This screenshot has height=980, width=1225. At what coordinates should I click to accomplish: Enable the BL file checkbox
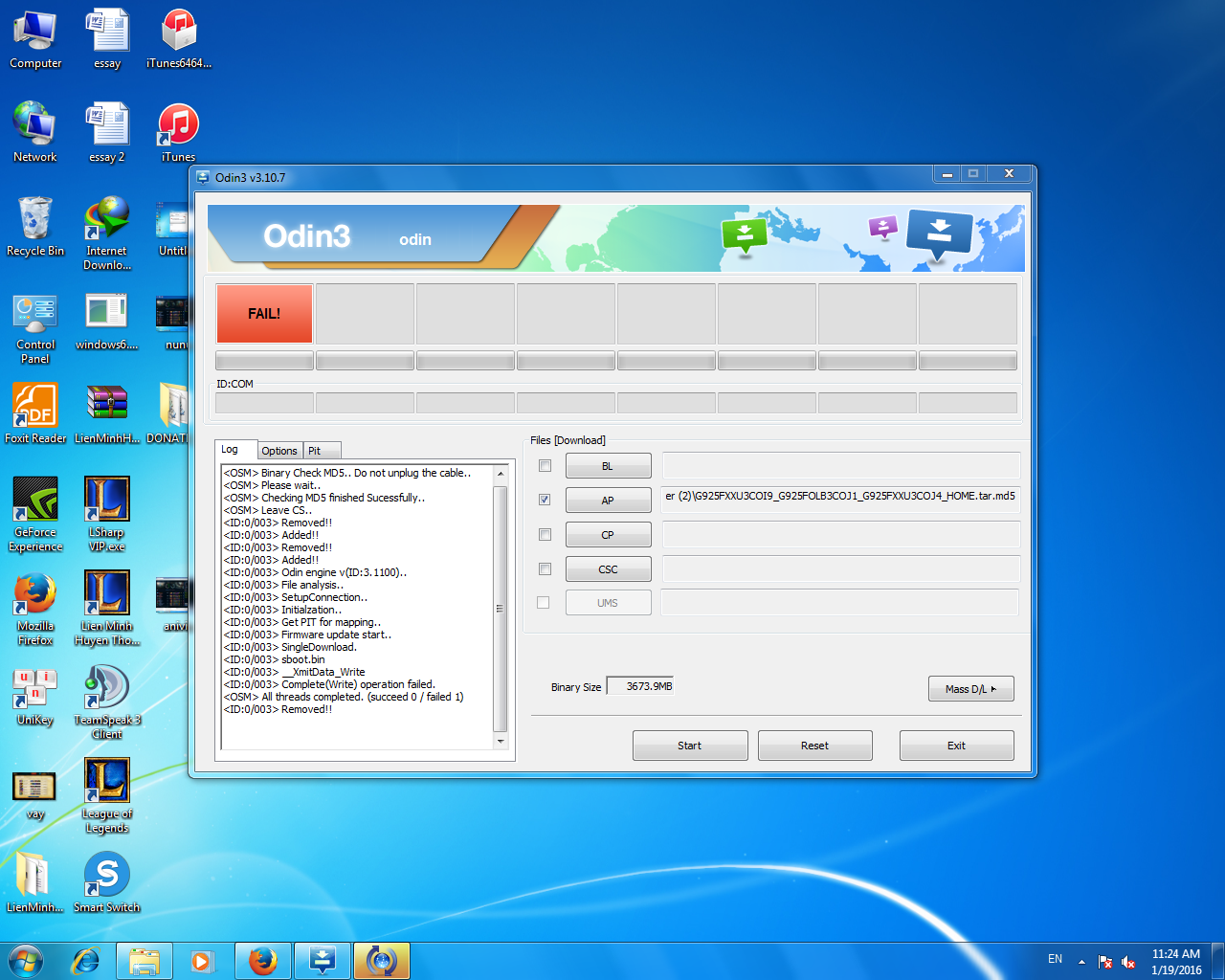pyautogui.click(x=545, y=466)
